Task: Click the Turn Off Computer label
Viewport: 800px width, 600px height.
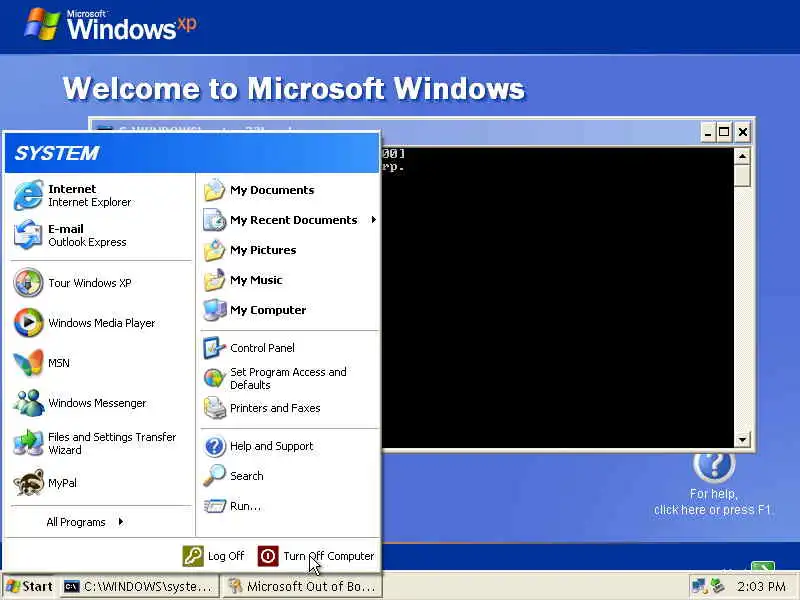Action: pos(329,556)
